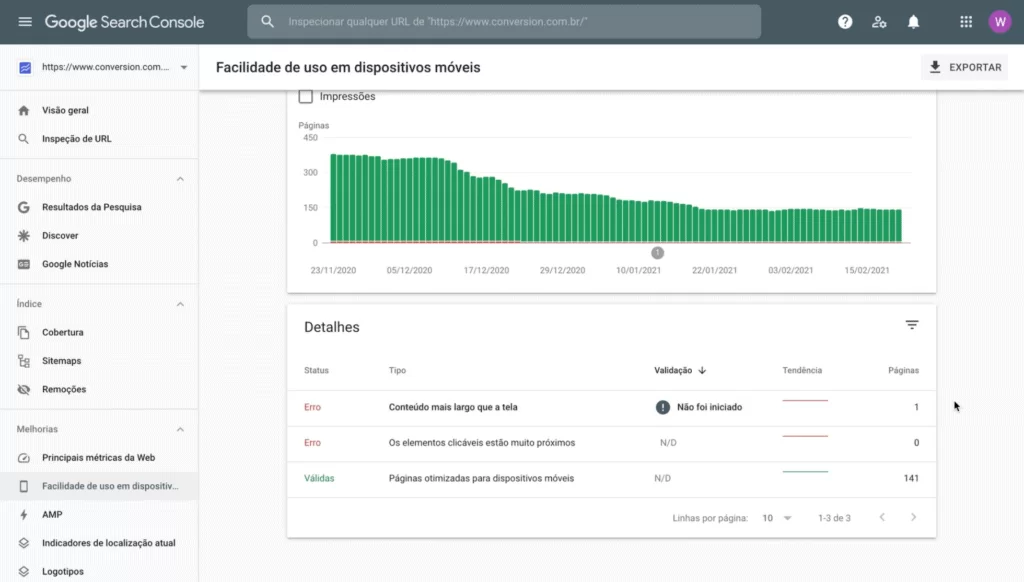Go to next page of details table
Screen dimensions: 1024x582
pyautogui.click(x=914, y=517)
